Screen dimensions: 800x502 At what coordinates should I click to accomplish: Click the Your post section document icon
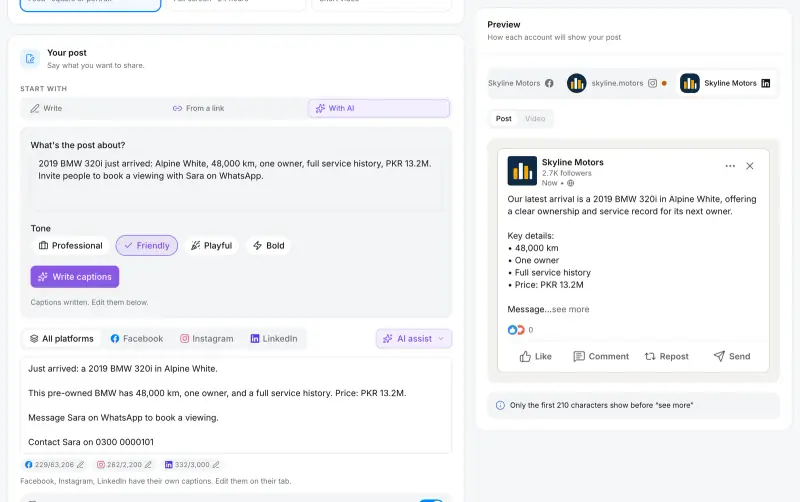pyautogui.click(x=30, y=59)
